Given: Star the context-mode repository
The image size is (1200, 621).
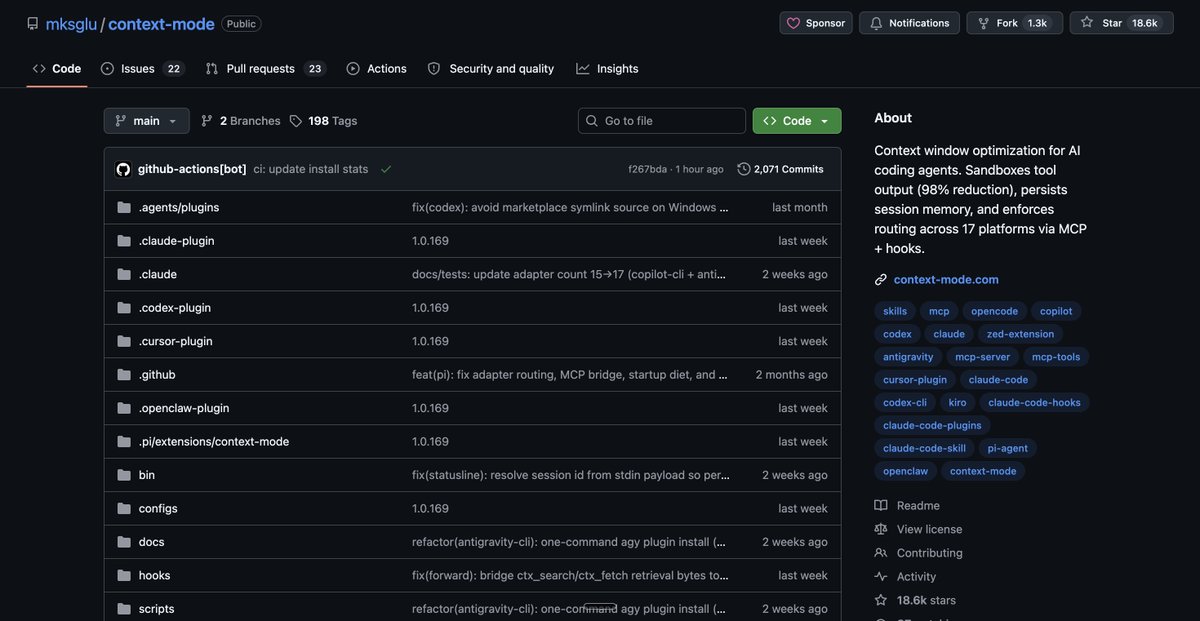Looking at the screenshot, I should point(1121,23).
